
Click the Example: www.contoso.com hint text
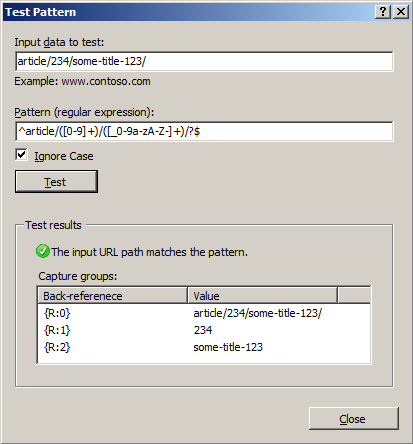[x=82, y=81]
